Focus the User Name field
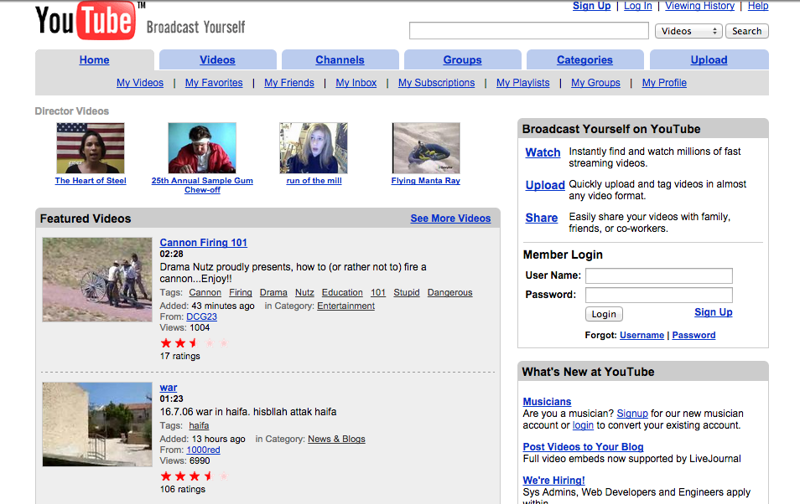Image resolution: width=800 pixels, height=504 pixels. (659, 276)
